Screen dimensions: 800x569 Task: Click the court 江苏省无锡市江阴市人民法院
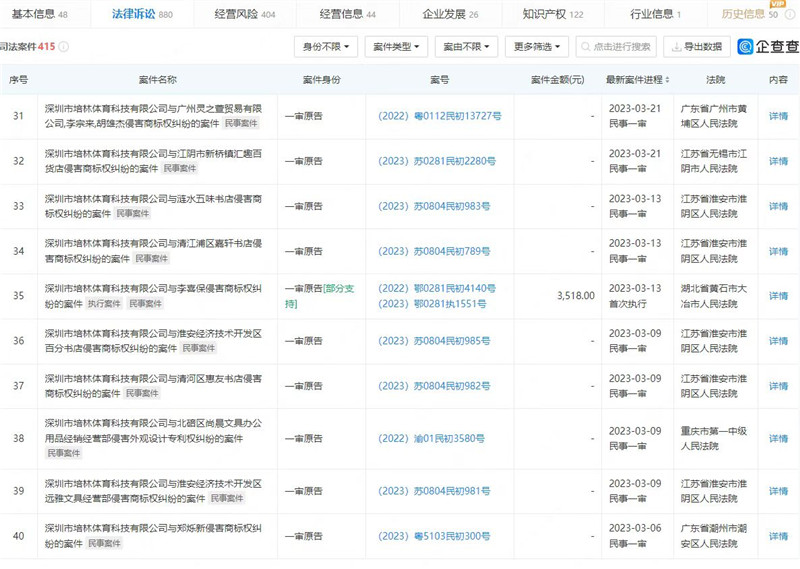click(x=714, y=161)
